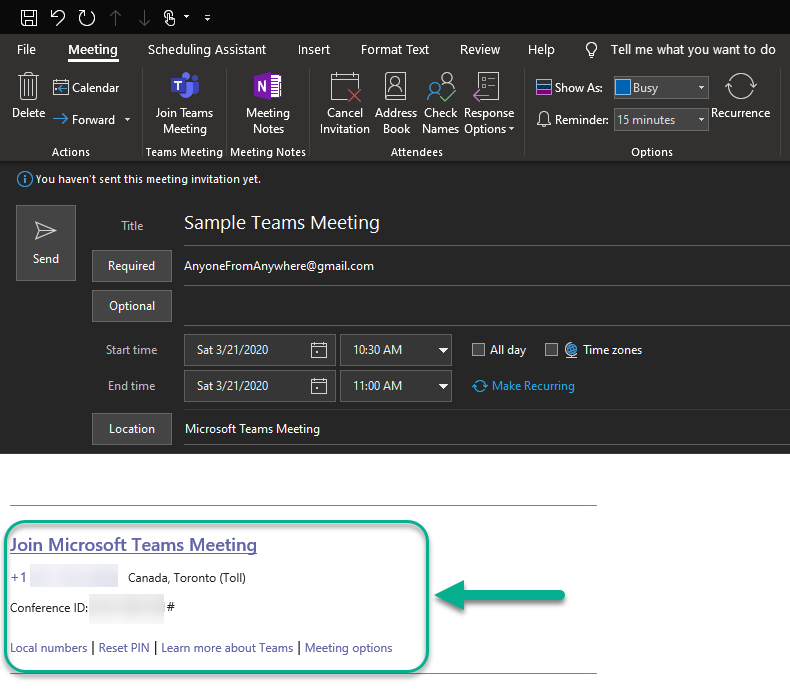Open the Recurrence settings
Image resolution: width=790 pixels, height=700 pixels.
[x=740, y=96]
